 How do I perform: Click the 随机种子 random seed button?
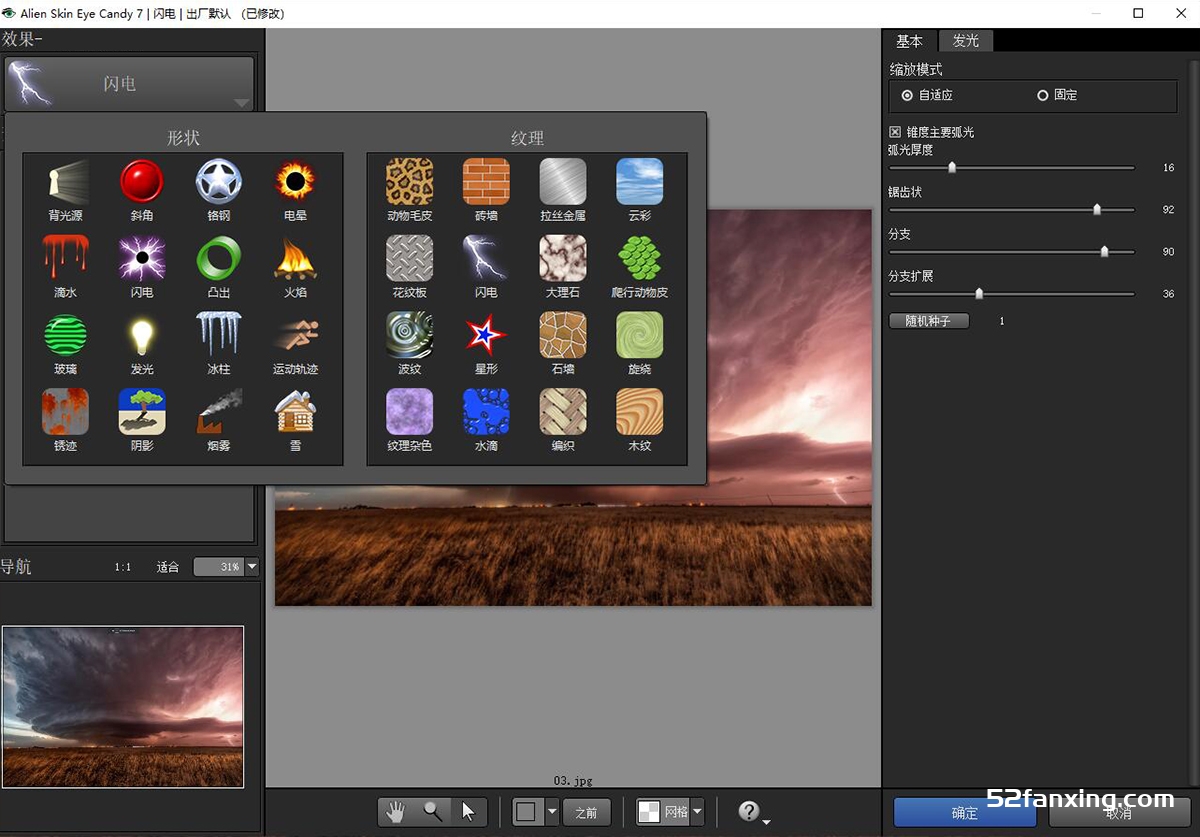(928, 321)
